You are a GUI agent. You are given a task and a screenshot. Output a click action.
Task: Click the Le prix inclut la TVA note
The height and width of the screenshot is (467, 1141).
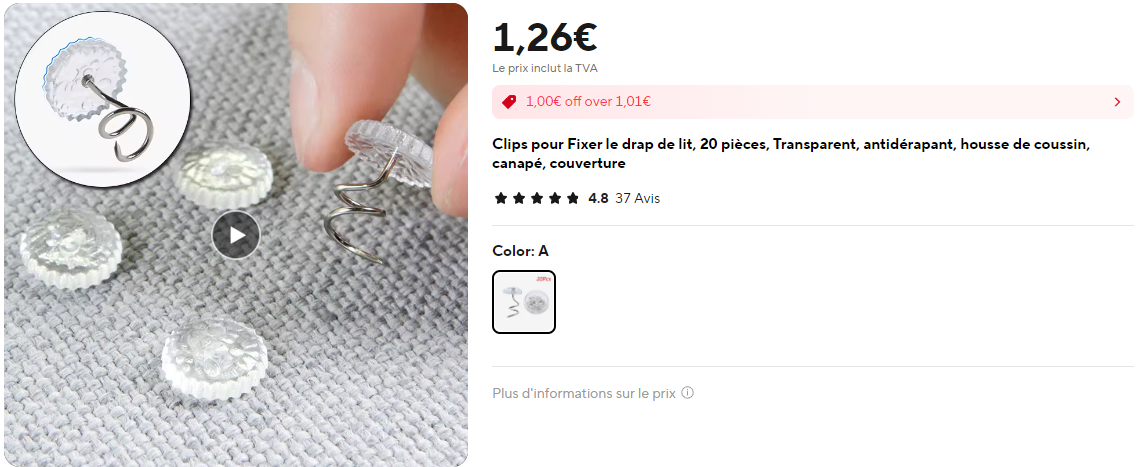(545, 69)
